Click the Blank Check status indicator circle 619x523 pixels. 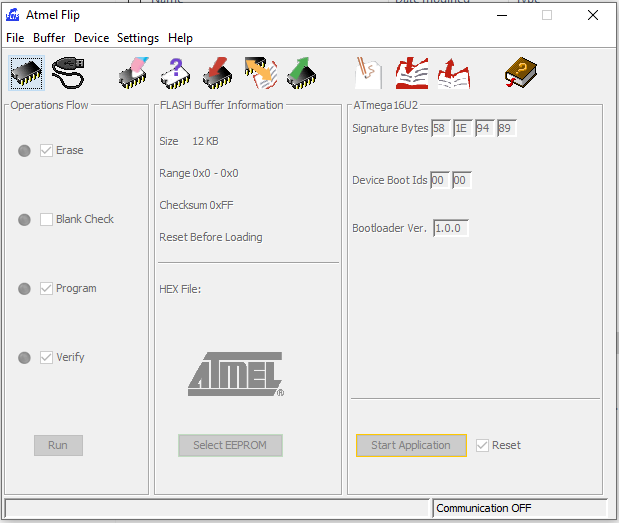click(x=24, y=220)
